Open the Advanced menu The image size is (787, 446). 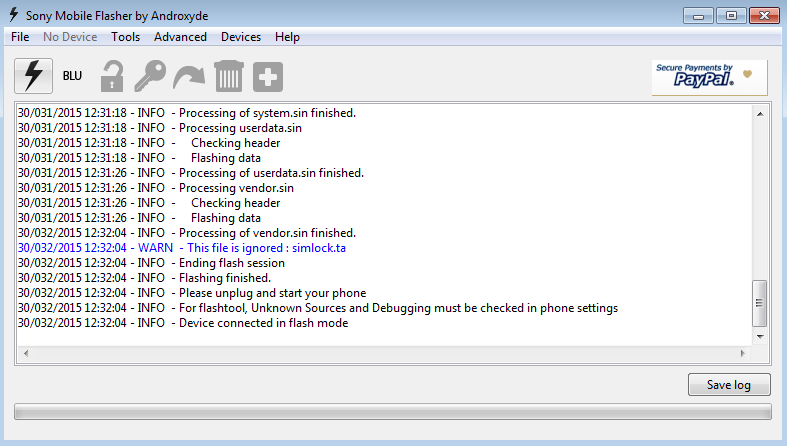(180, 37)
